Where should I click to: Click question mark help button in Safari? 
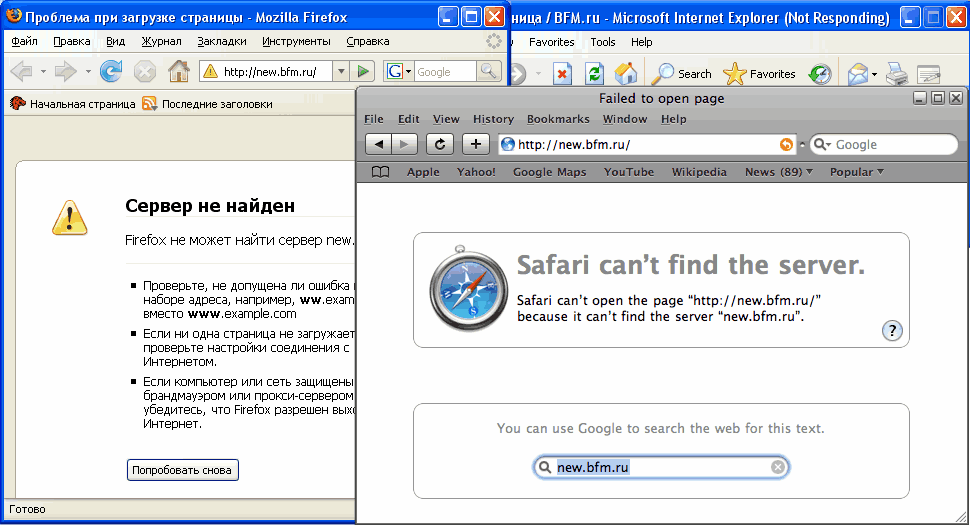(x=891, y=331)
